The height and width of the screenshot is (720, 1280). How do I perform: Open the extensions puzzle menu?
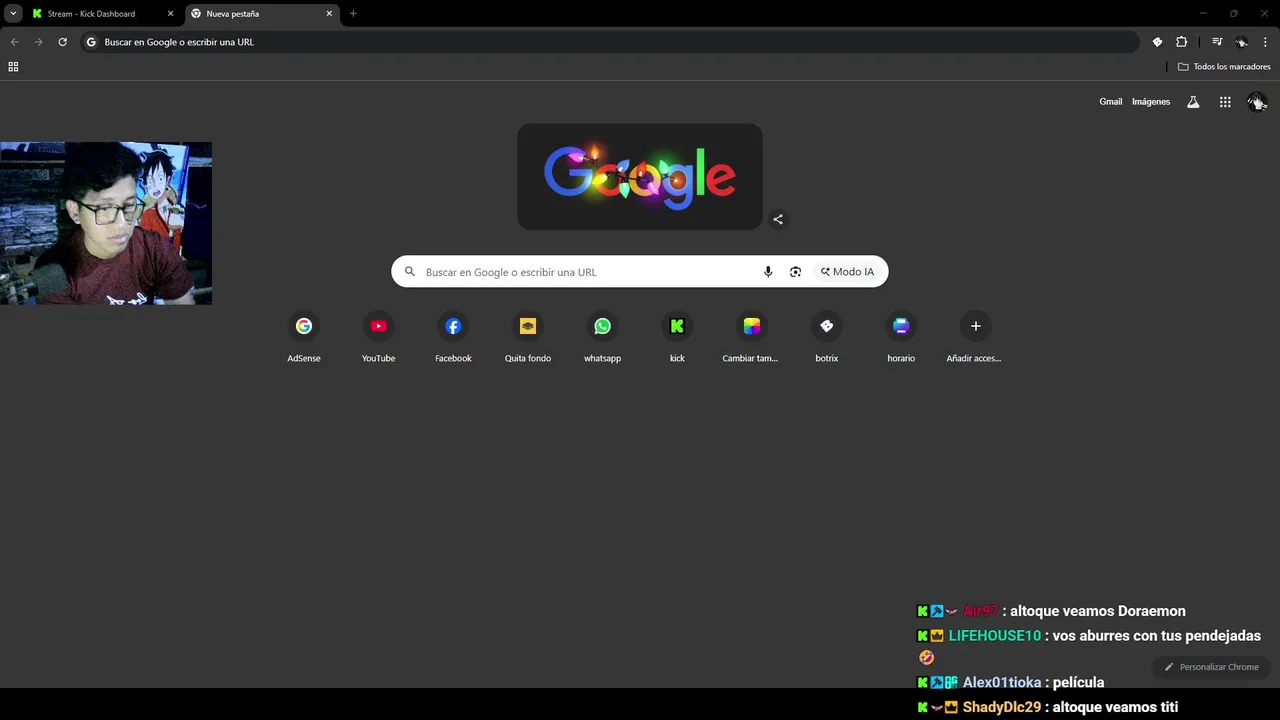(x=1181, y=42)
